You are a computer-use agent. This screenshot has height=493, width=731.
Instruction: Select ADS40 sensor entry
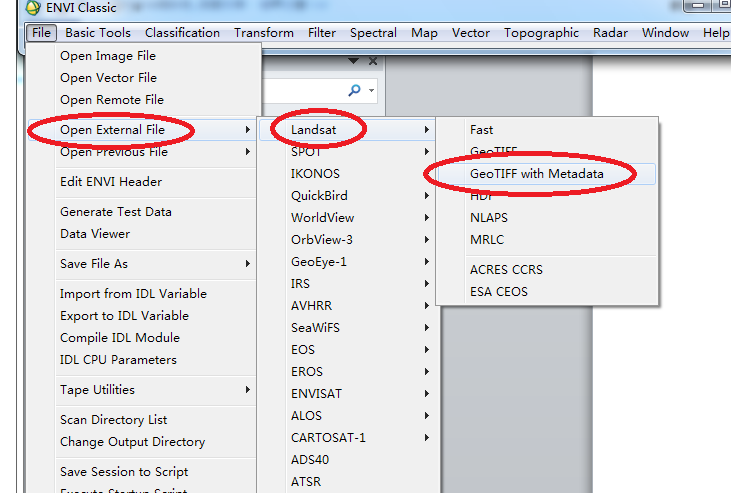(x=347, y=460)
